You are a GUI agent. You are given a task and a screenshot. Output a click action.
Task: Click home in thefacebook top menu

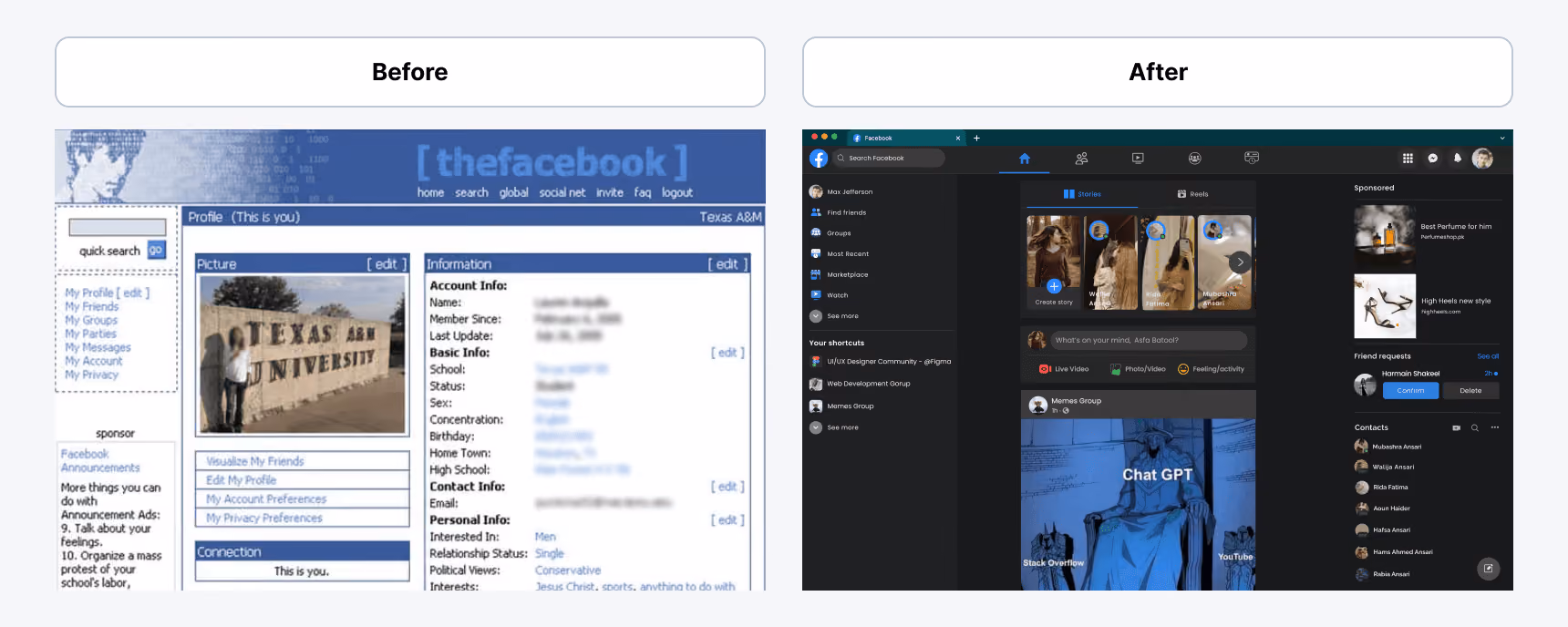pyautogui.click(x=430, y=192)
